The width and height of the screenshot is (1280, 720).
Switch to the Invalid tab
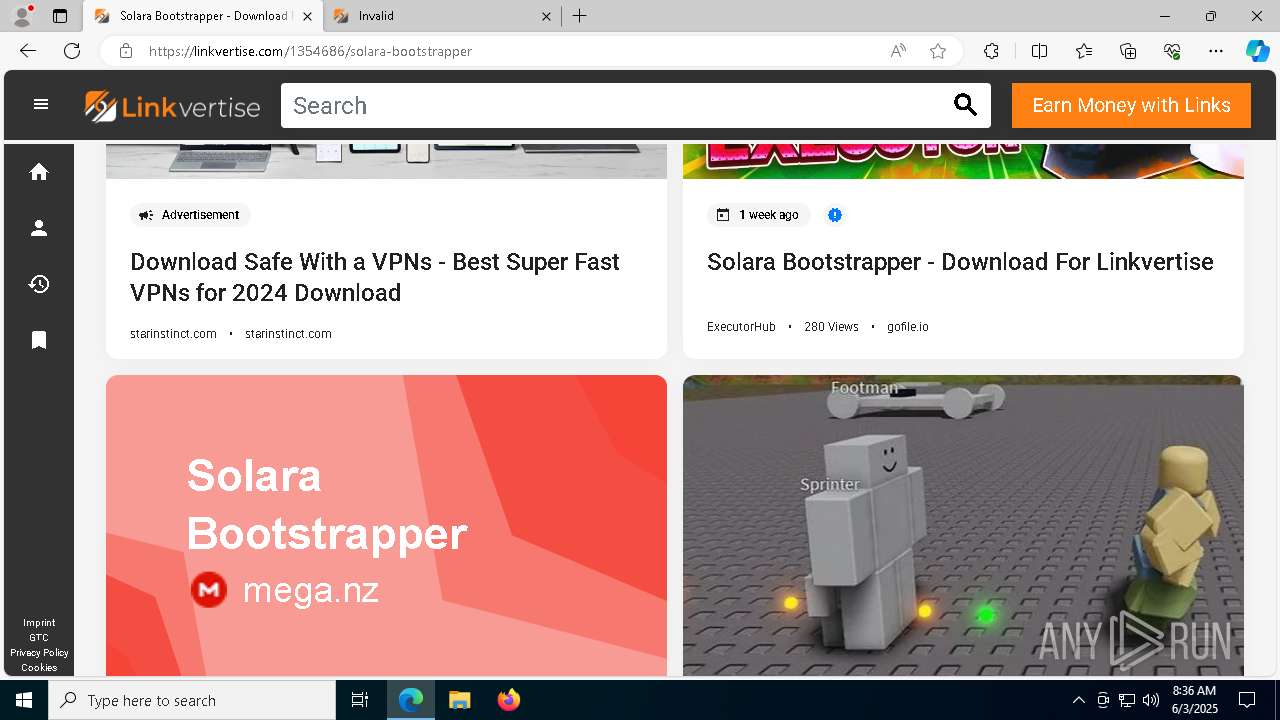444,16
